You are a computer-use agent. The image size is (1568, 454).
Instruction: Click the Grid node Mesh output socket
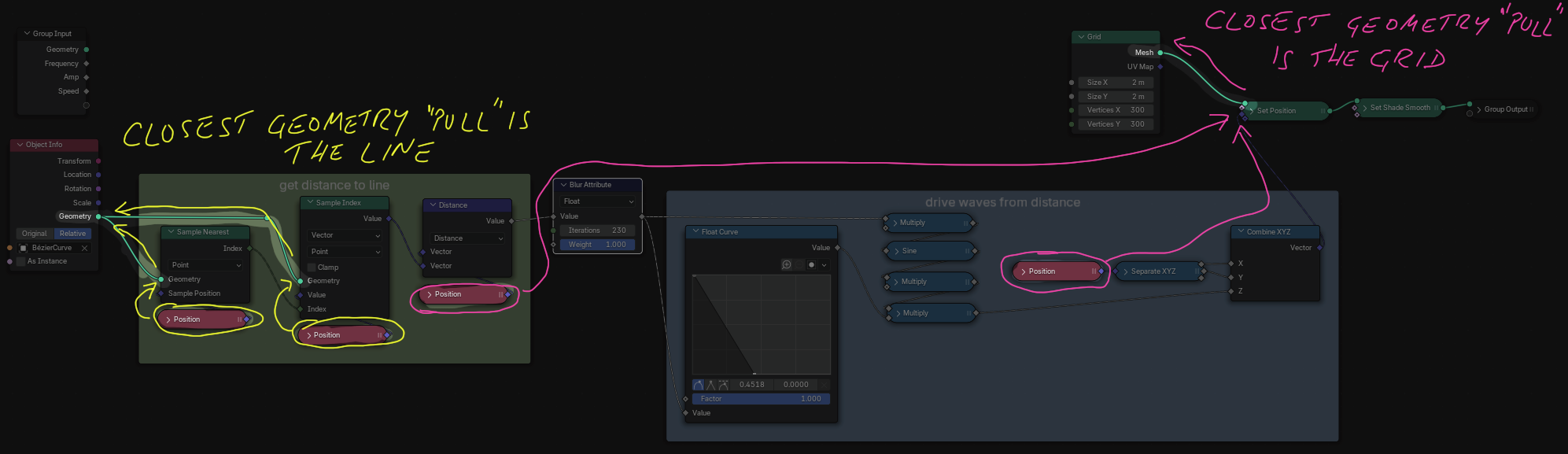point(1160,53)
